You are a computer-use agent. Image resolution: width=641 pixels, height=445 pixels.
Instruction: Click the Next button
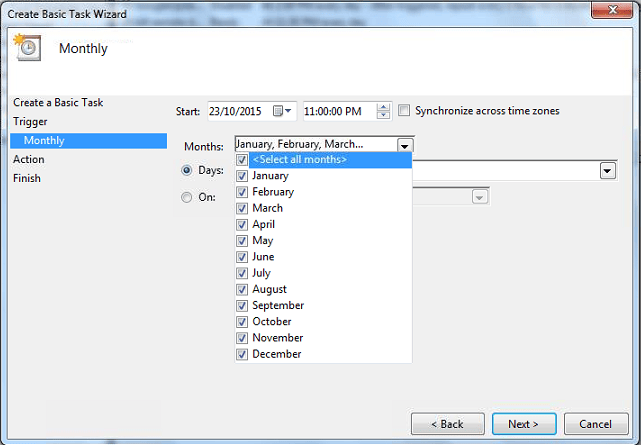(x=524, y=424)
